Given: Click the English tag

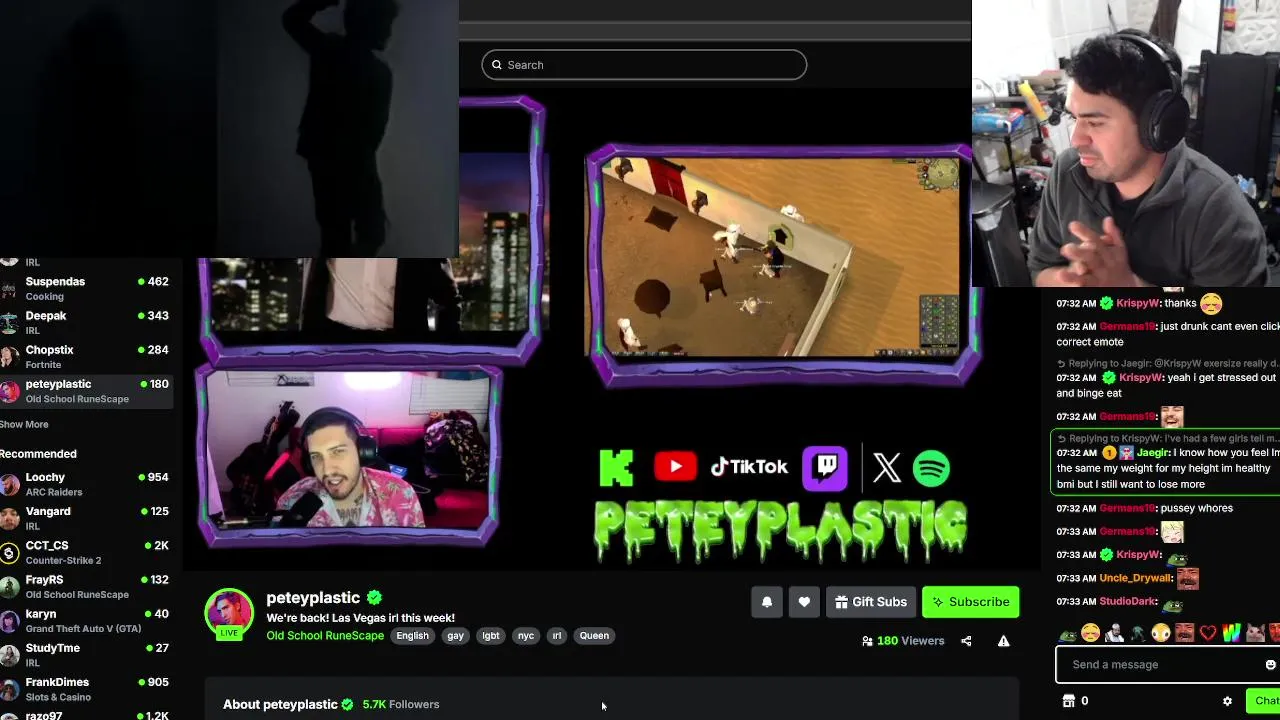Looking at the screenshot, I should point(412,636).
